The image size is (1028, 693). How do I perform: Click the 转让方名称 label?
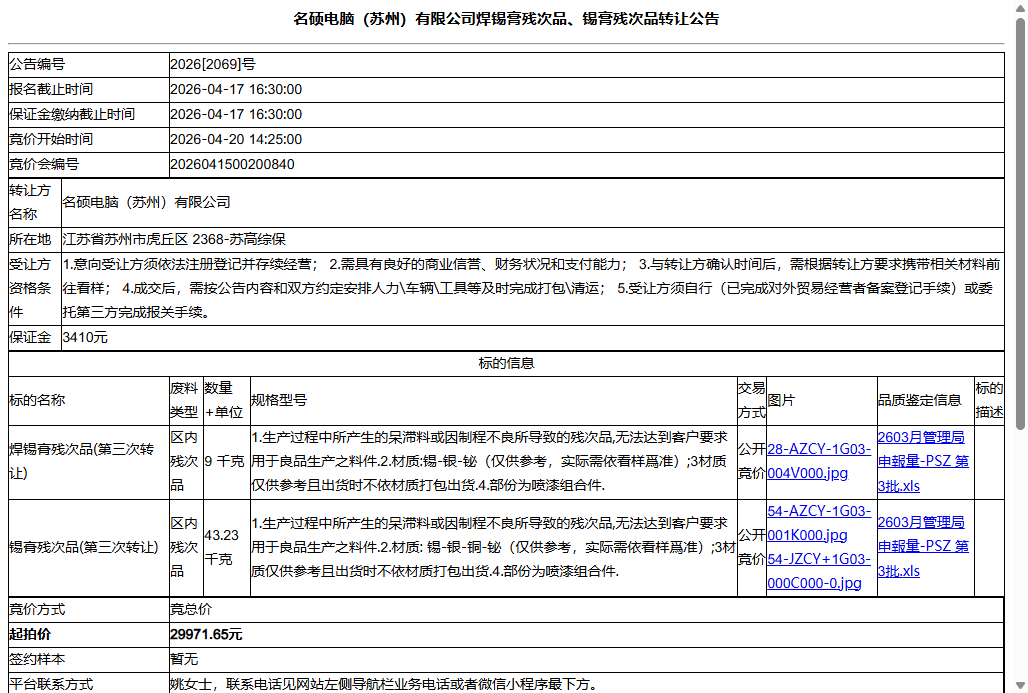click(x=30, y=203)
